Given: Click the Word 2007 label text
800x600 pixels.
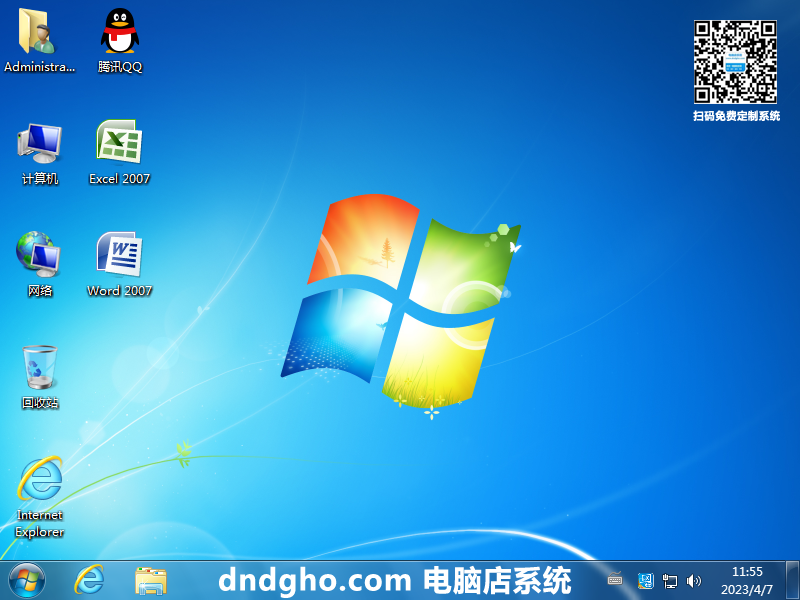Looking at the screenshot, I should pos(119,291).
